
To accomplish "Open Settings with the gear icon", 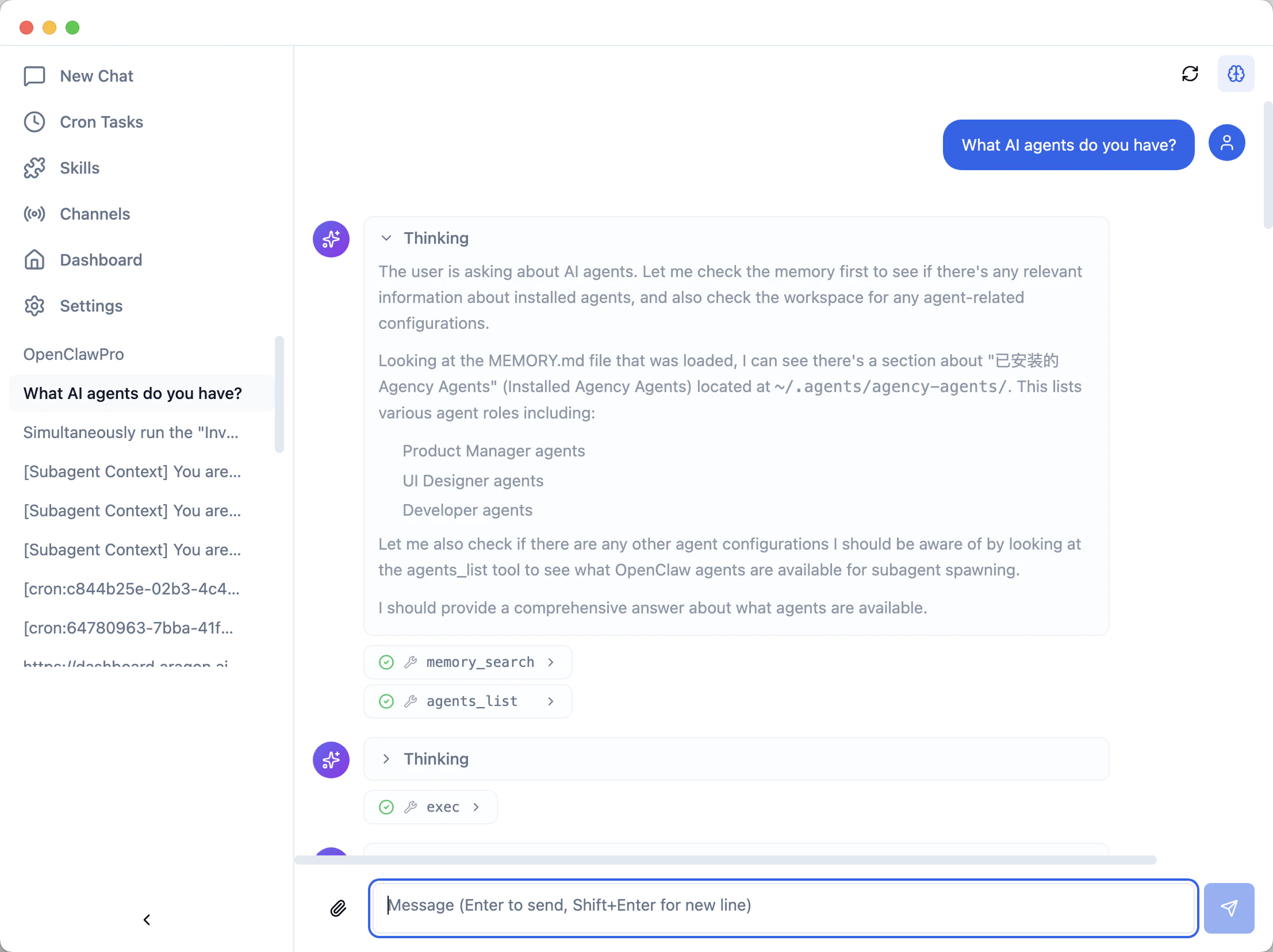I will pos(34,306).
